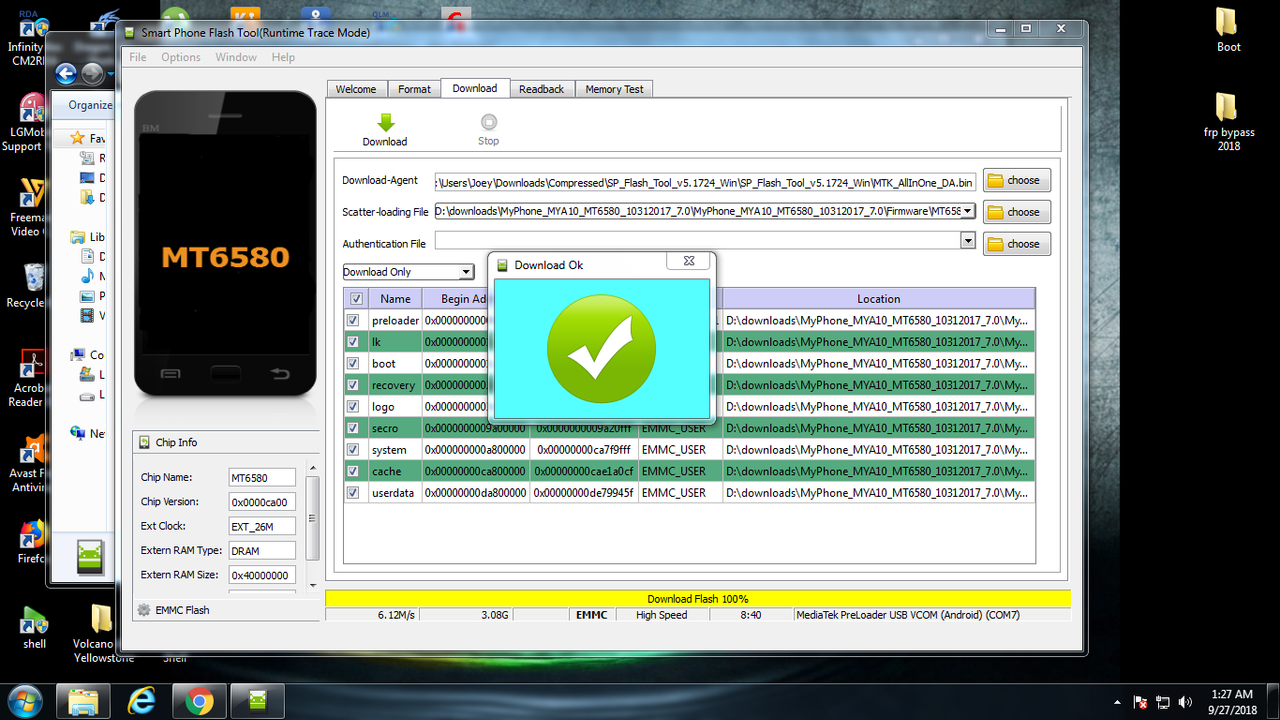1280x720 pixels.
Task: Click the Name column header
Action: pos(395,298)
